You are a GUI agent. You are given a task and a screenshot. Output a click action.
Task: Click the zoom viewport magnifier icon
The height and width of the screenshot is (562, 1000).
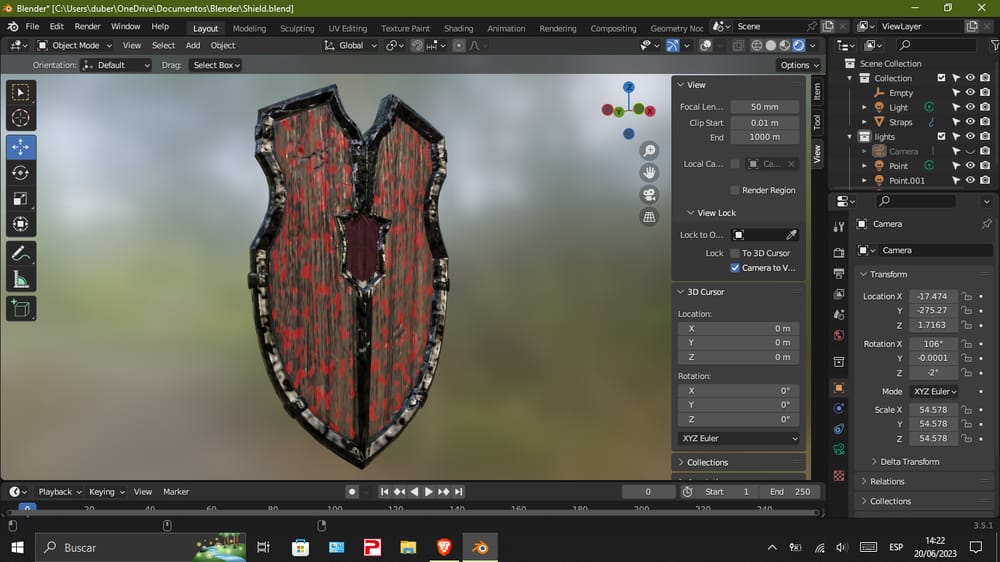[x=649, y=151]
